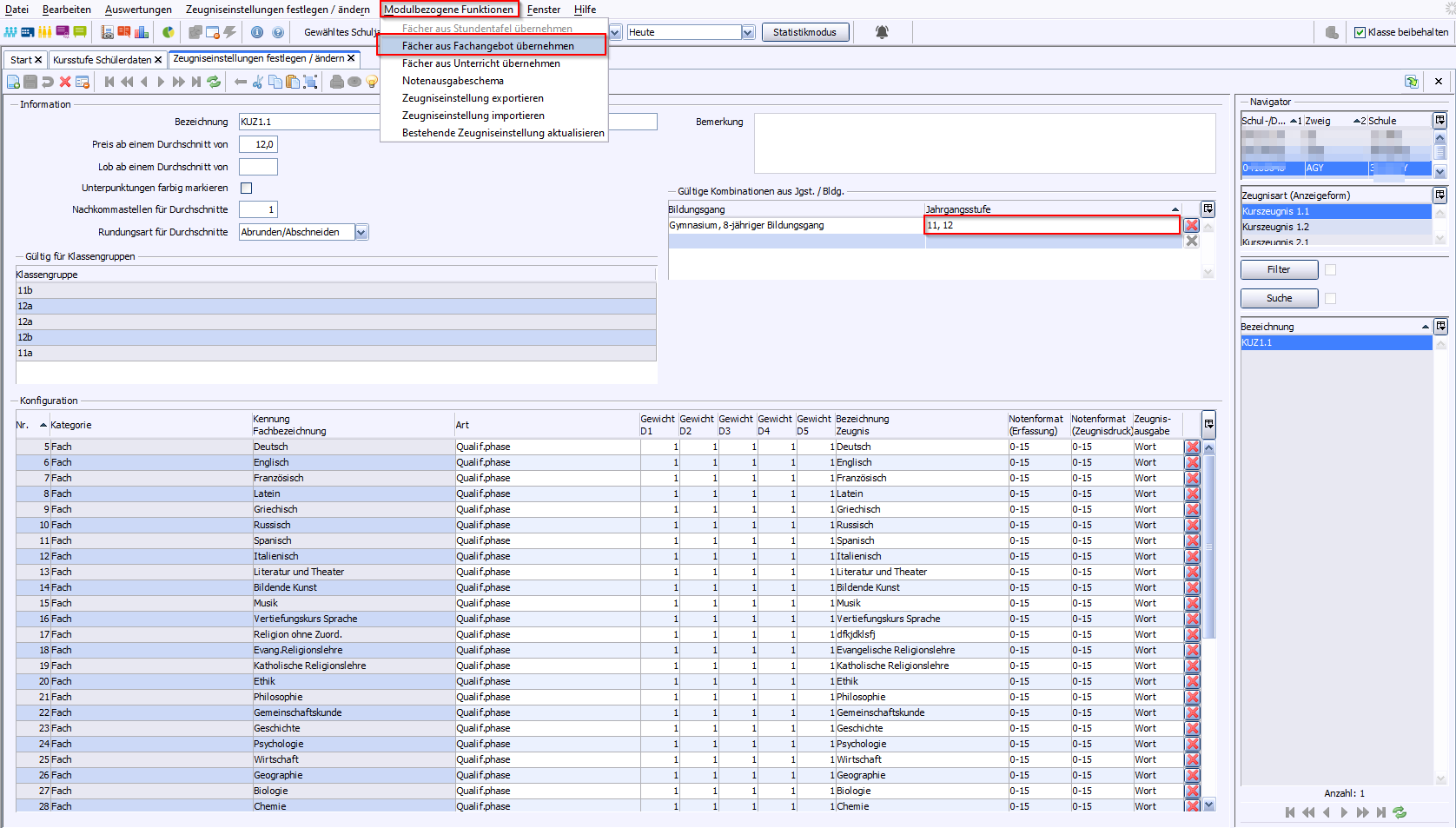Delete the Latein row with its red X

pos(1193,493)
